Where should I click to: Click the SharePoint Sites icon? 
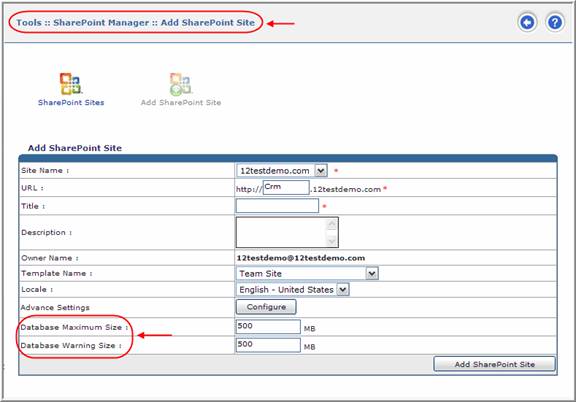click(71, 83)
